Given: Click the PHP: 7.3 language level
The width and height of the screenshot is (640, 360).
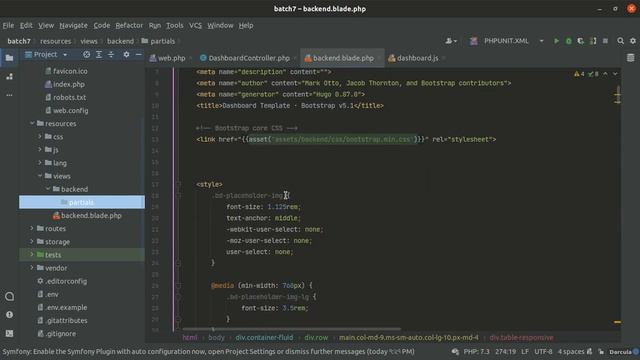Looking at the screenshot, I should pyautogui.click(x=476, y=351).
